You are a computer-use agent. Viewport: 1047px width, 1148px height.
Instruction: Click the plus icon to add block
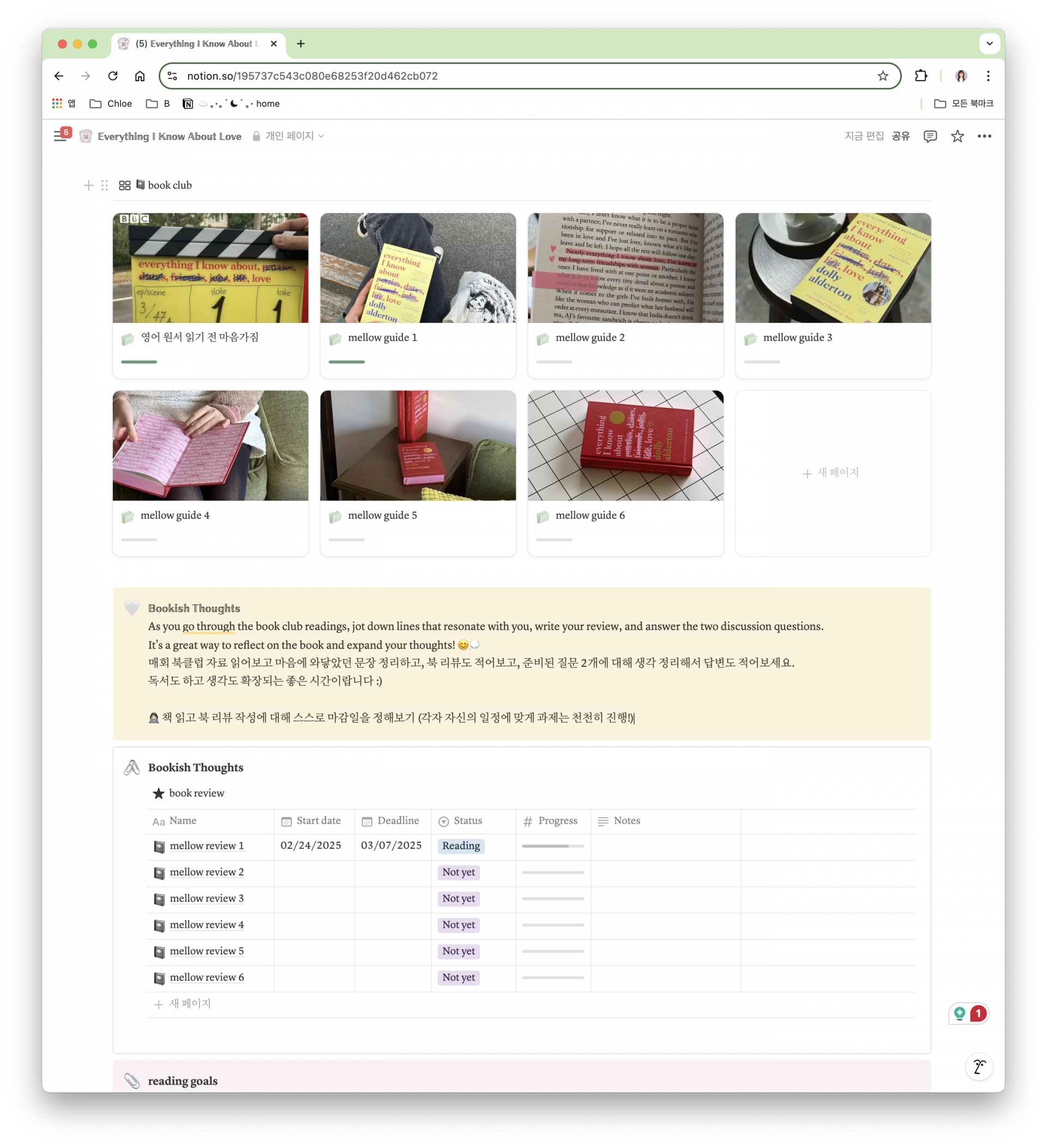tap(88, 185)
